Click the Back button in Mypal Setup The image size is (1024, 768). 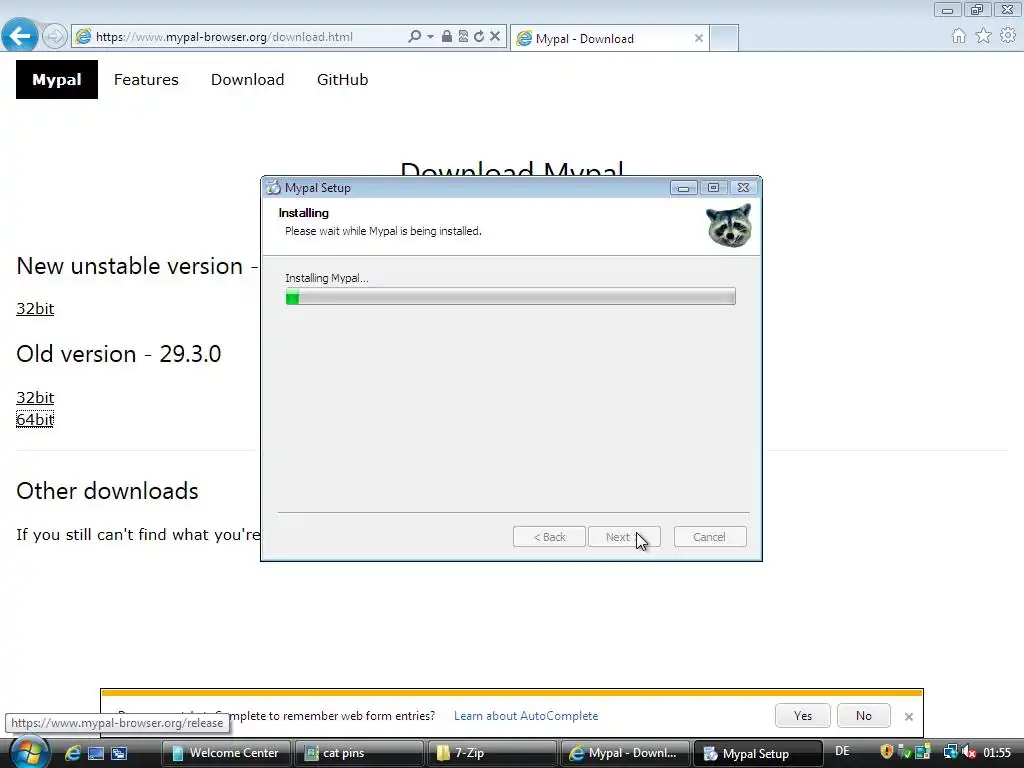[549, 537]
